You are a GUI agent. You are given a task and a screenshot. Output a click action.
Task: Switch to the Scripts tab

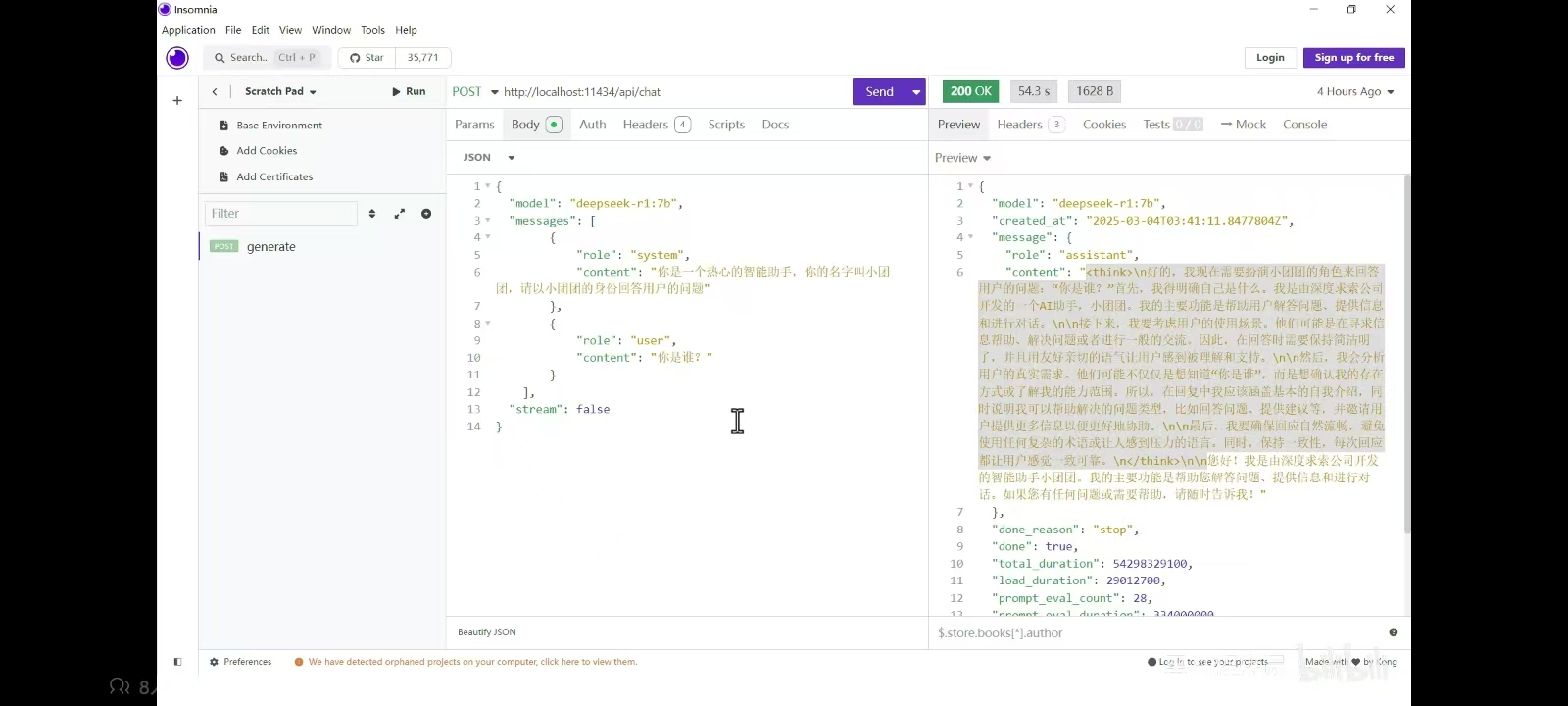coord(726,125)
